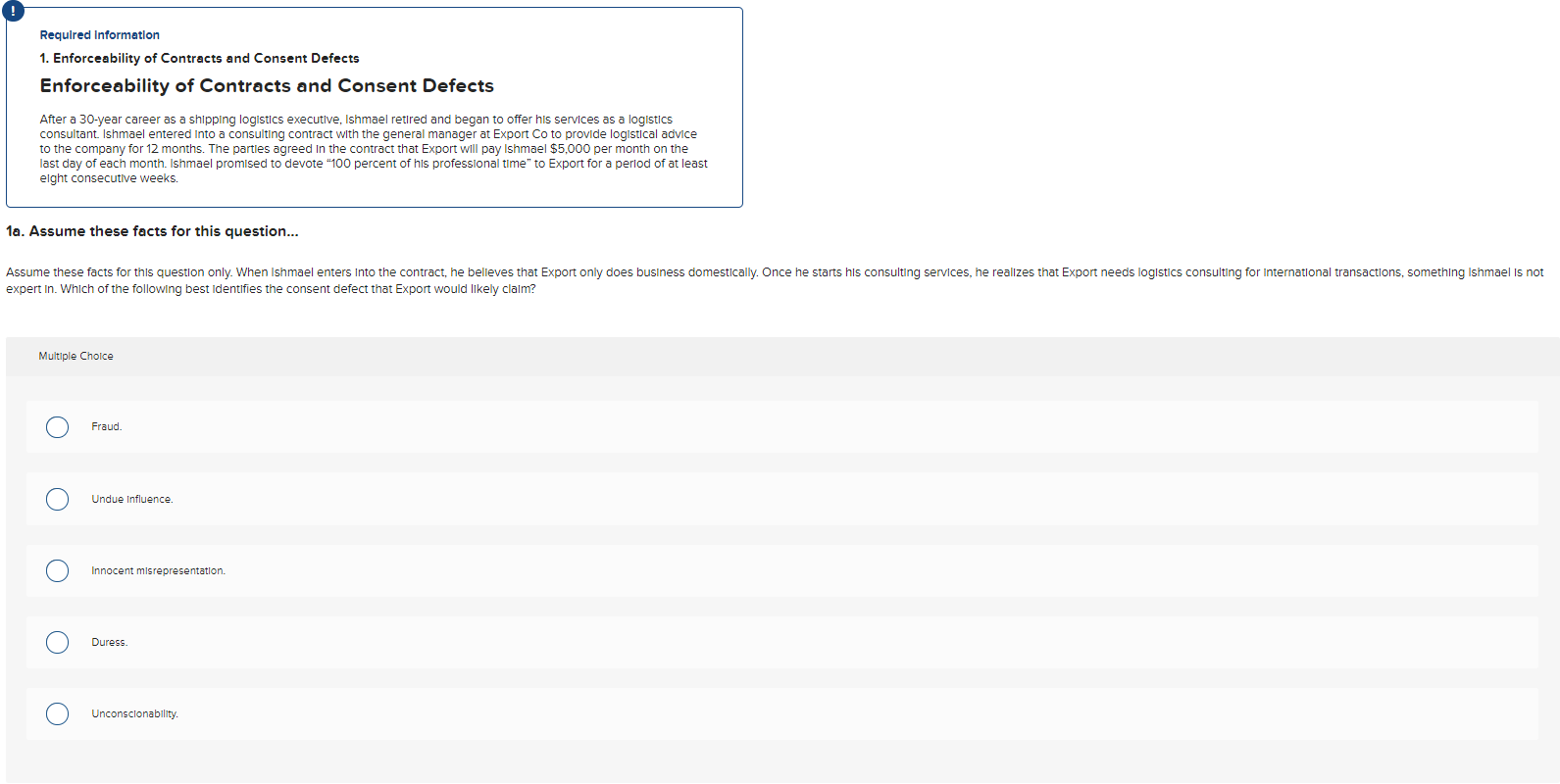This screenshot has height=784, width=1560.
Task: Click '1. Enforceability of Contracts and Consent Defects' subtitle
Action: [x=200, y=59]
